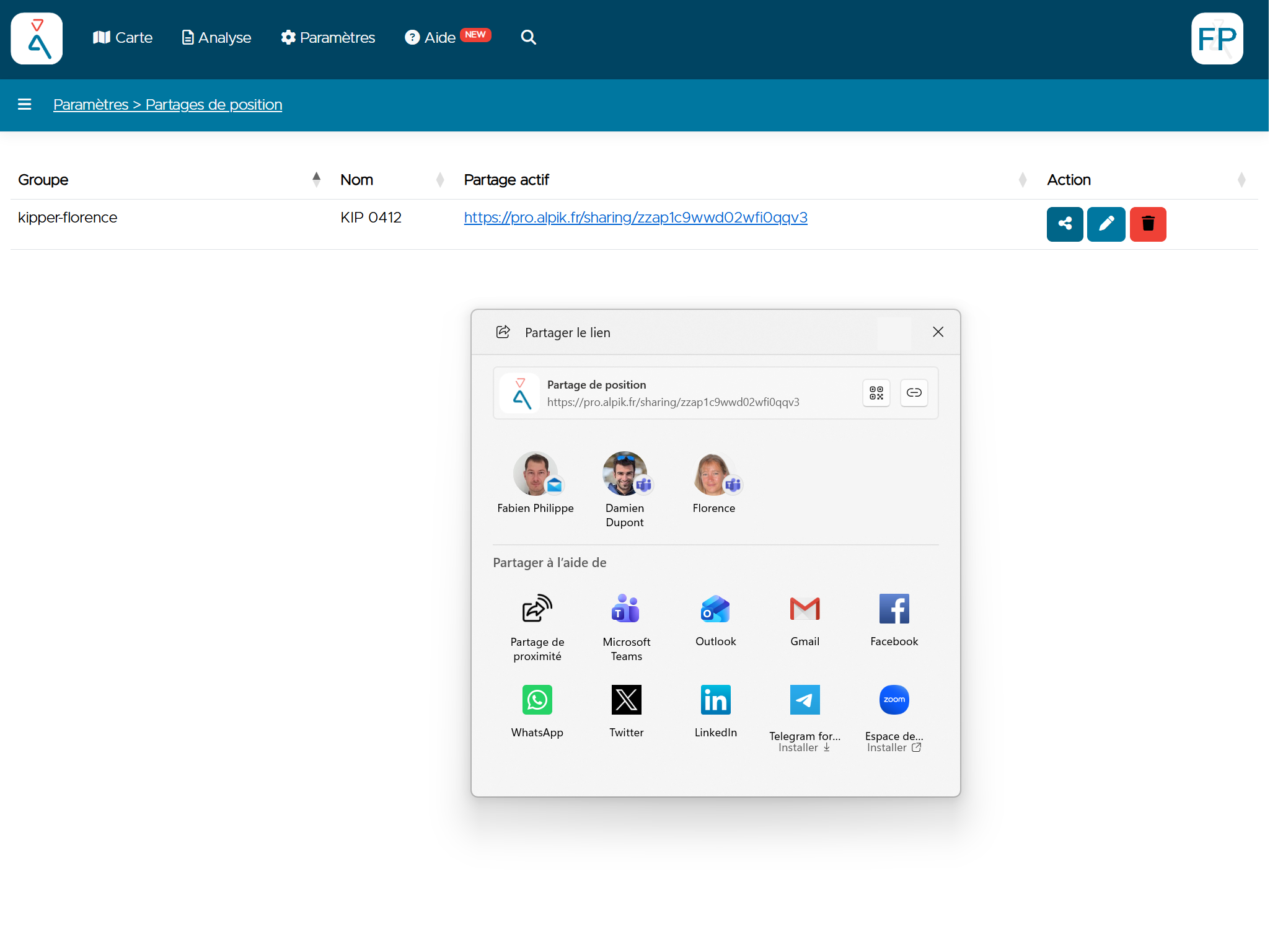
Task: Click the share button for KIP 0412
Action: click(x=1065, y=224)
